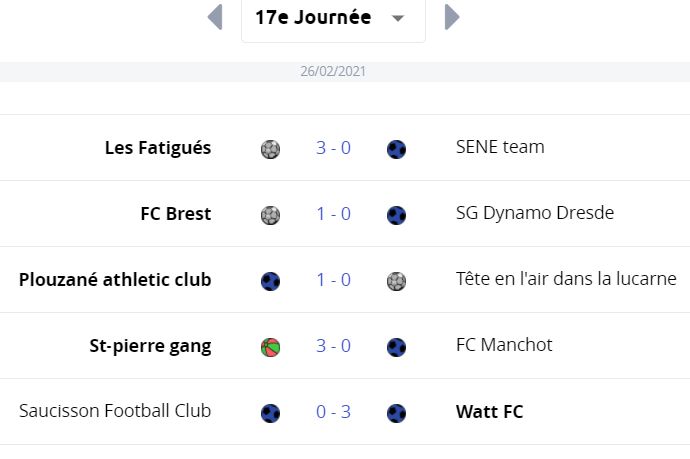Open the Les Fatigués vs SENE 3 - 0 score
Image resolution: width=690 pixels, height=459 pixels.
pos(333,148)
